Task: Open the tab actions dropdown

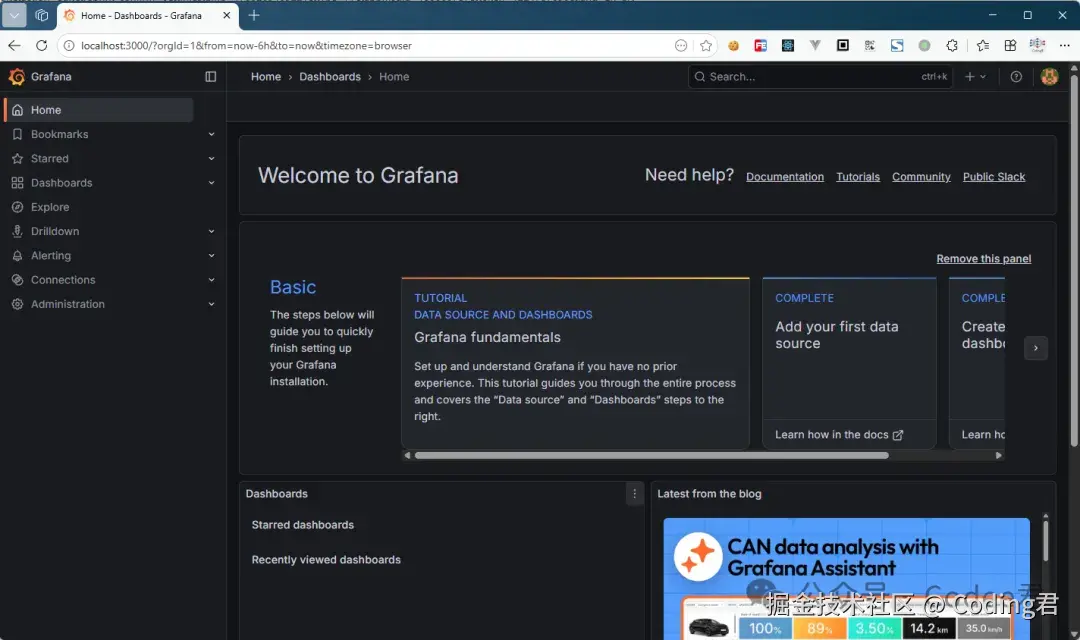Action: pyautogui.click(x=14, y=15)
